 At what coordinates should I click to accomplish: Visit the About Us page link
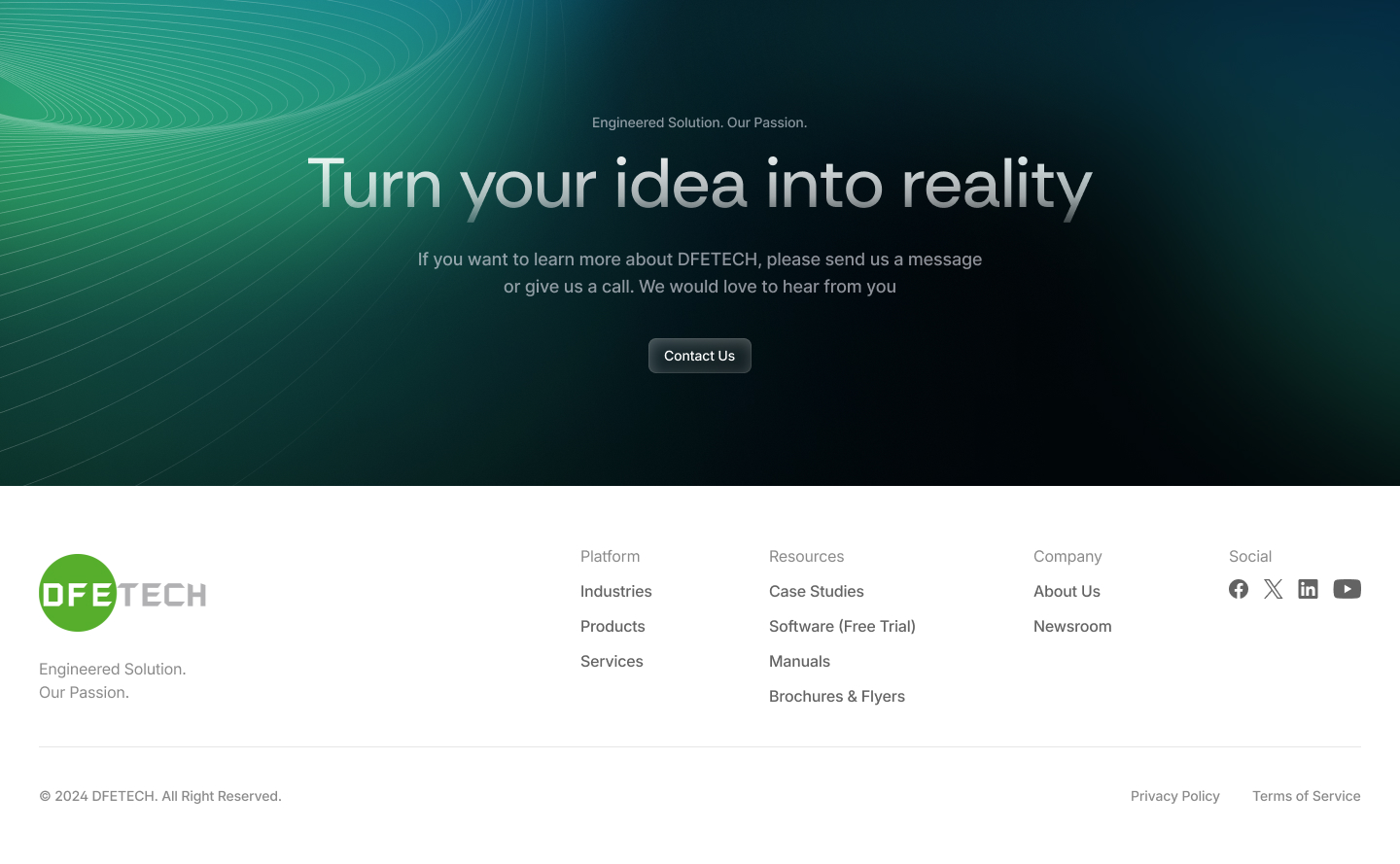[1067, 591]
